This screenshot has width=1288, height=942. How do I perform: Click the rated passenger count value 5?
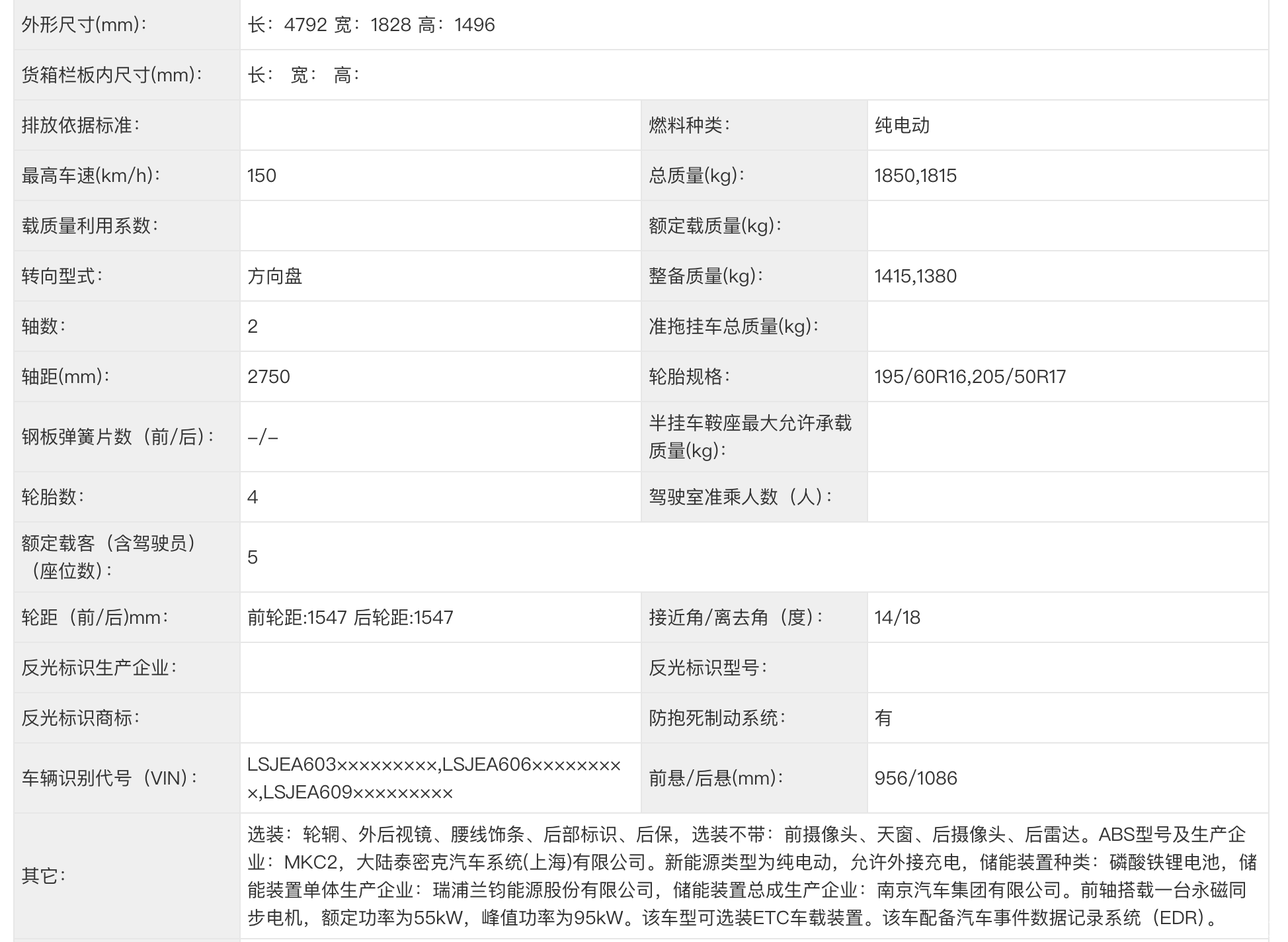253,557
